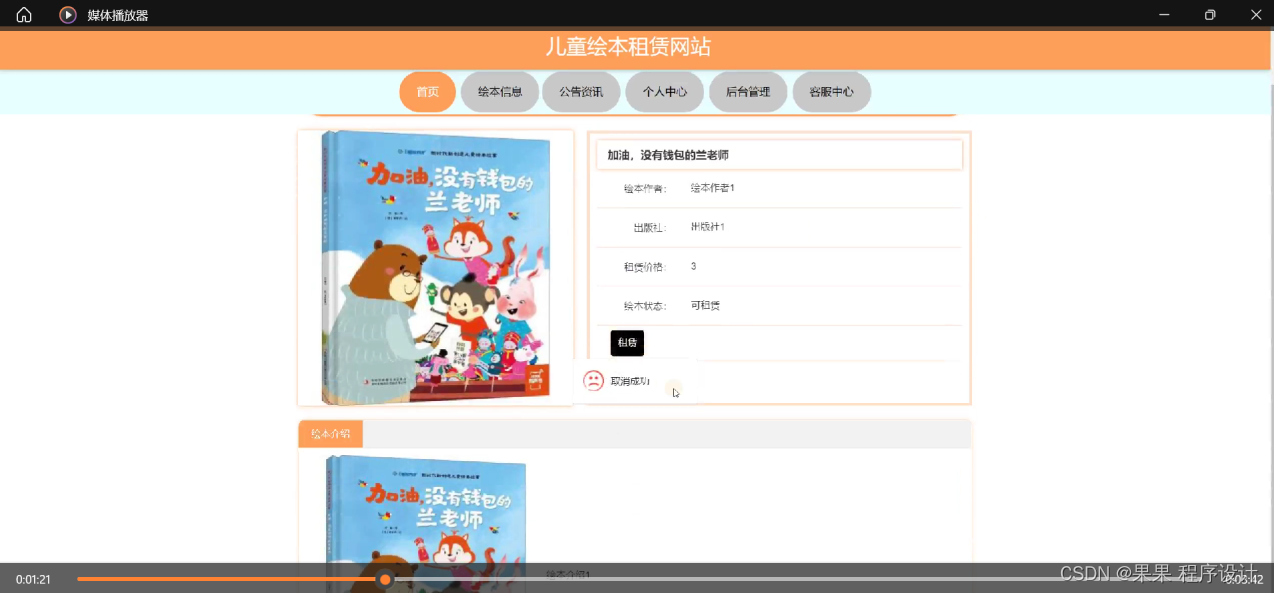
Task: Click the status value 可租赁
Action: [x=705, y=305]
